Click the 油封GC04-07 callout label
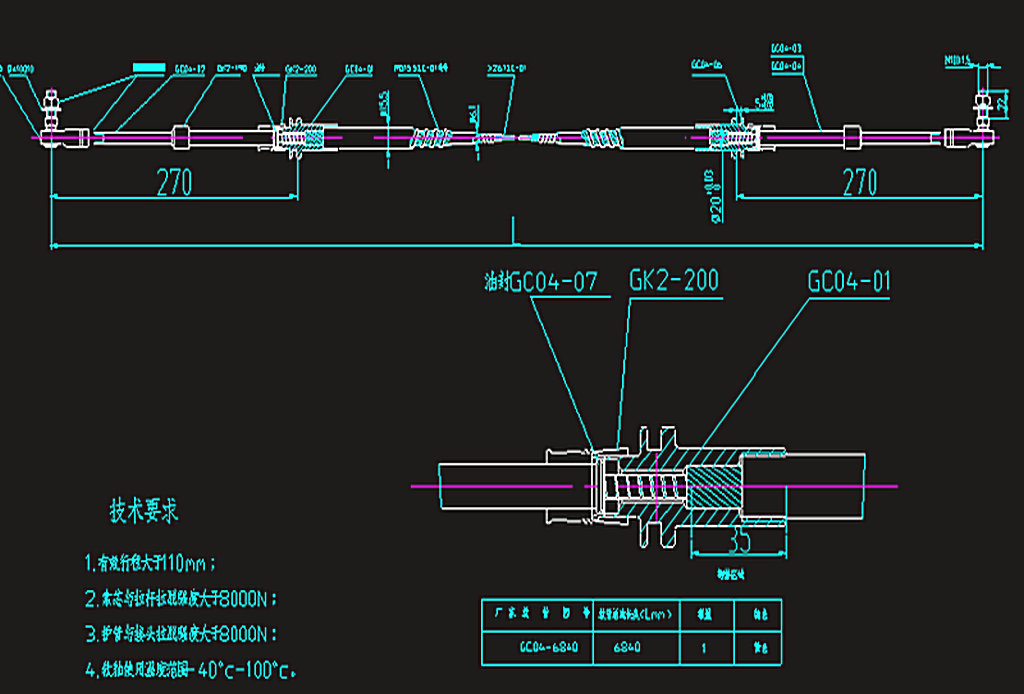1024x694 pixels. coord(540,283)
